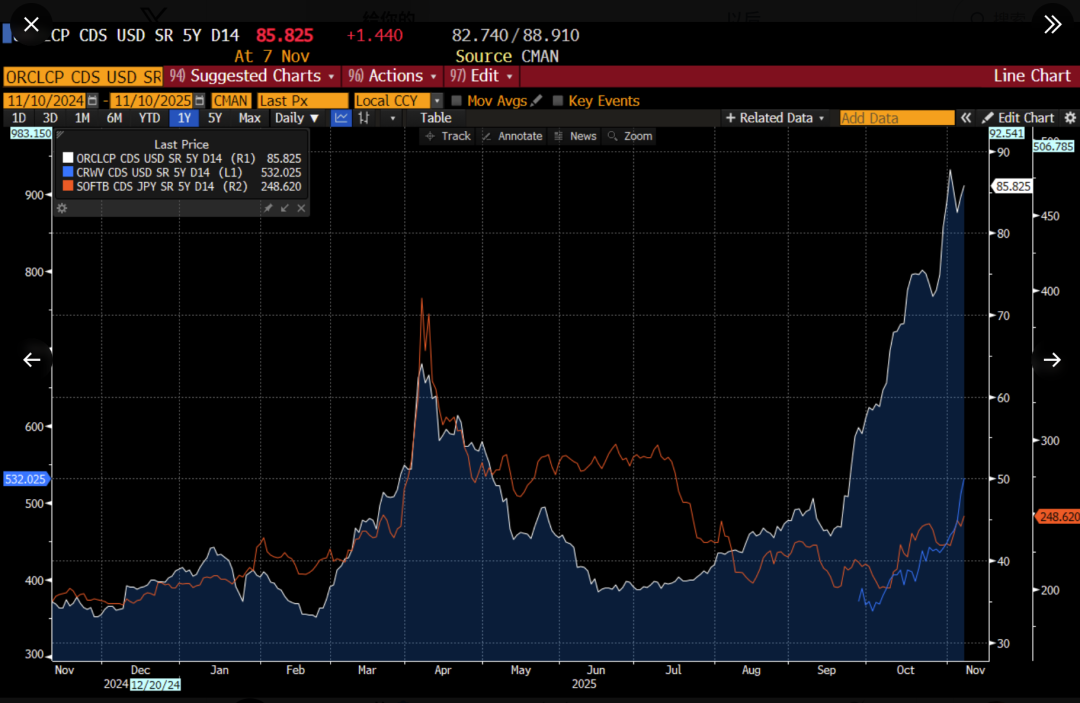This screenshot has height=703, width=1080.
Task: Select the bar chart type icon
Action: (x=364, y=118)
